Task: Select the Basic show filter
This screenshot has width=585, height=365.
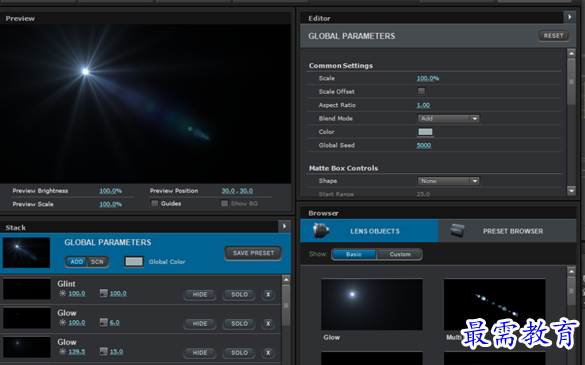Action: coord(354,255)
